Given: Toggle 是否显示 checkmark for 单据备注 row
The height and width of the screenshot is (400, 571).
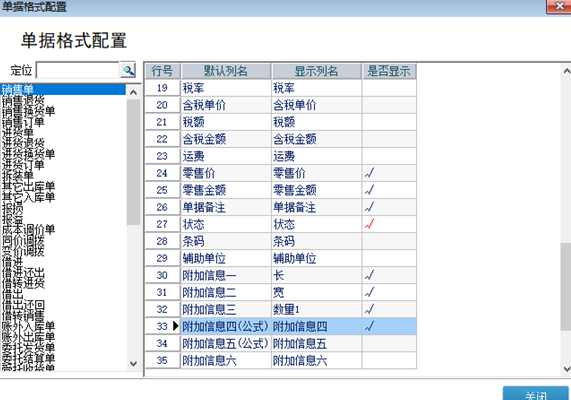Looking at the screenshot, I should click(x=369, y=207).
